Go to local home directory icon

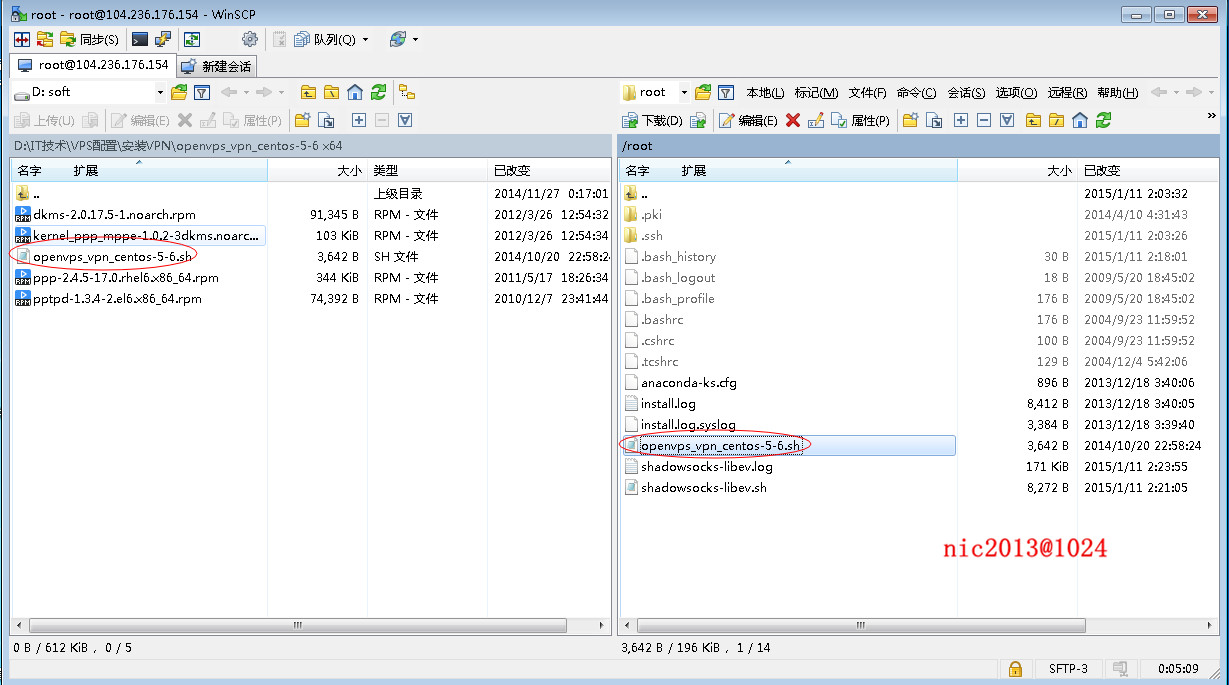pos(355,92)
